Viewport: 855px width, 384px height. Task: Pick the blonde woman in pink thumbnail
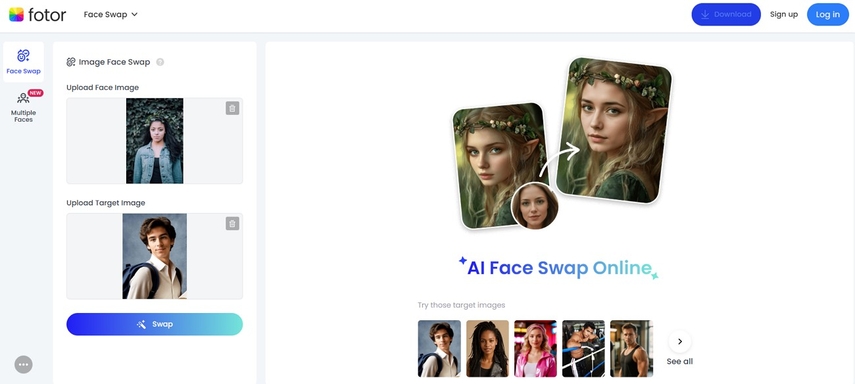point(535,348)
